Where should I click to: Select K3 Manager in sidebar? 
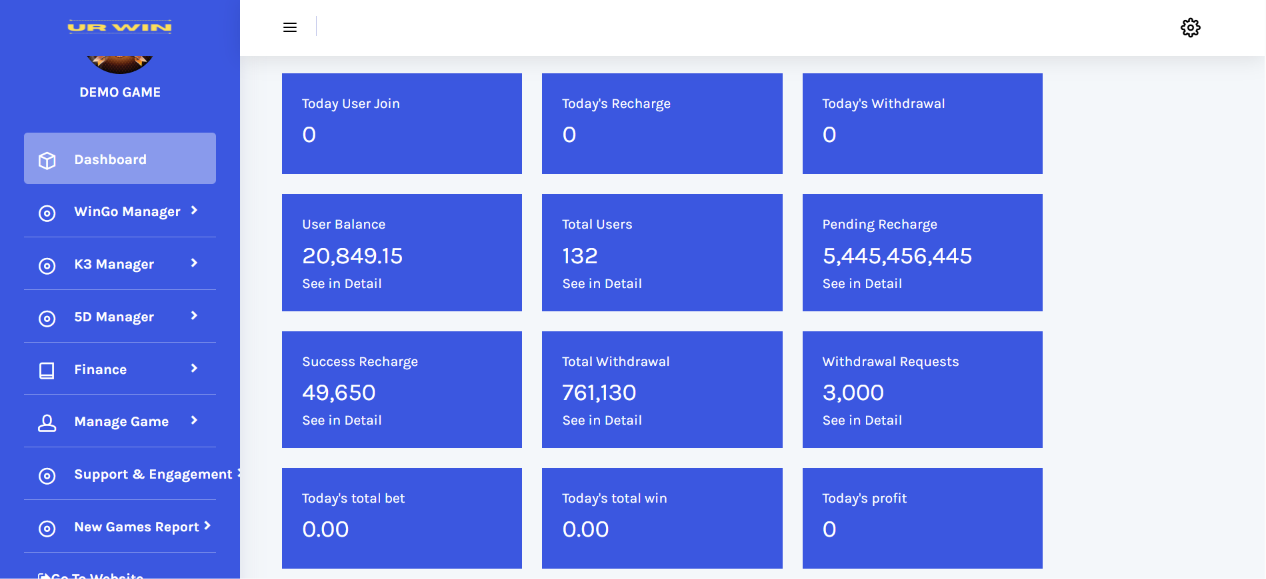[x=120, y=264]
